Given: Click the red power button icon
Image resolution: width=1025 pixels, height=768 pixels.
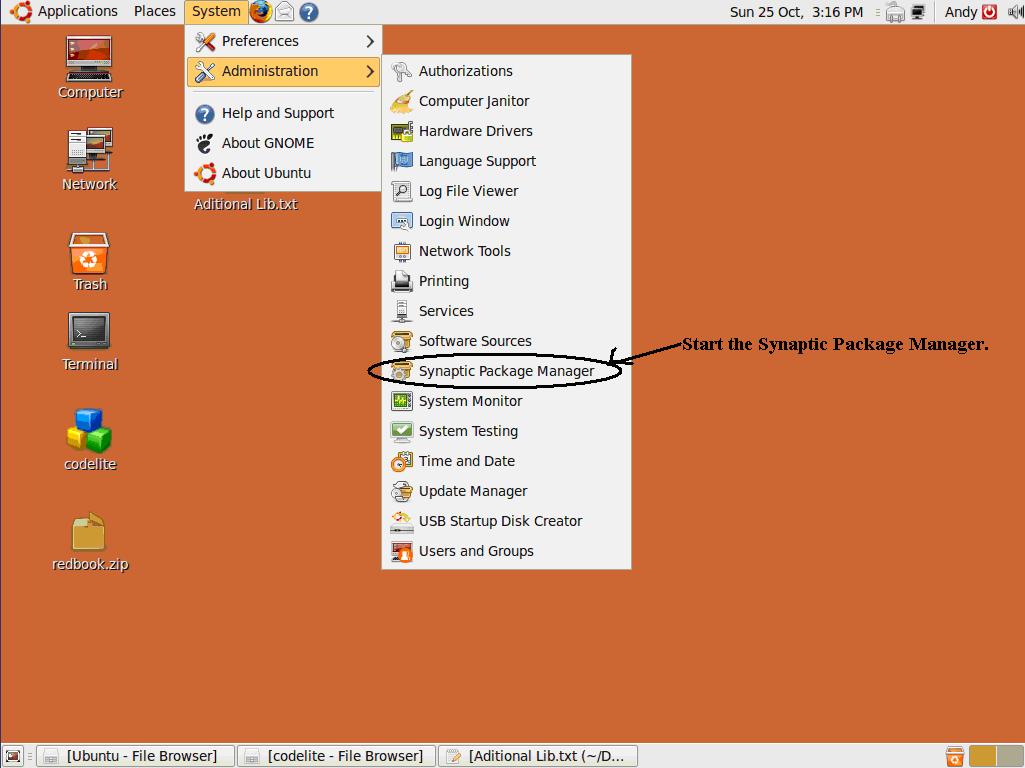Looking at the screenshot, I should click(989, 12).
